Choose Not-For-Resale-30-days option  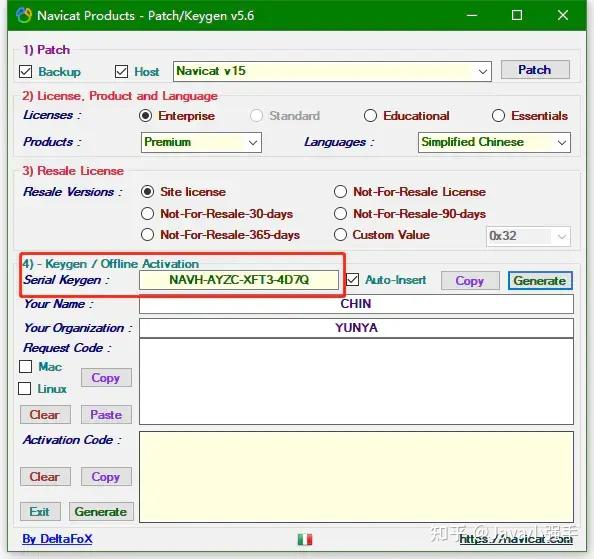pyautogui.click(x=147, y=214)
